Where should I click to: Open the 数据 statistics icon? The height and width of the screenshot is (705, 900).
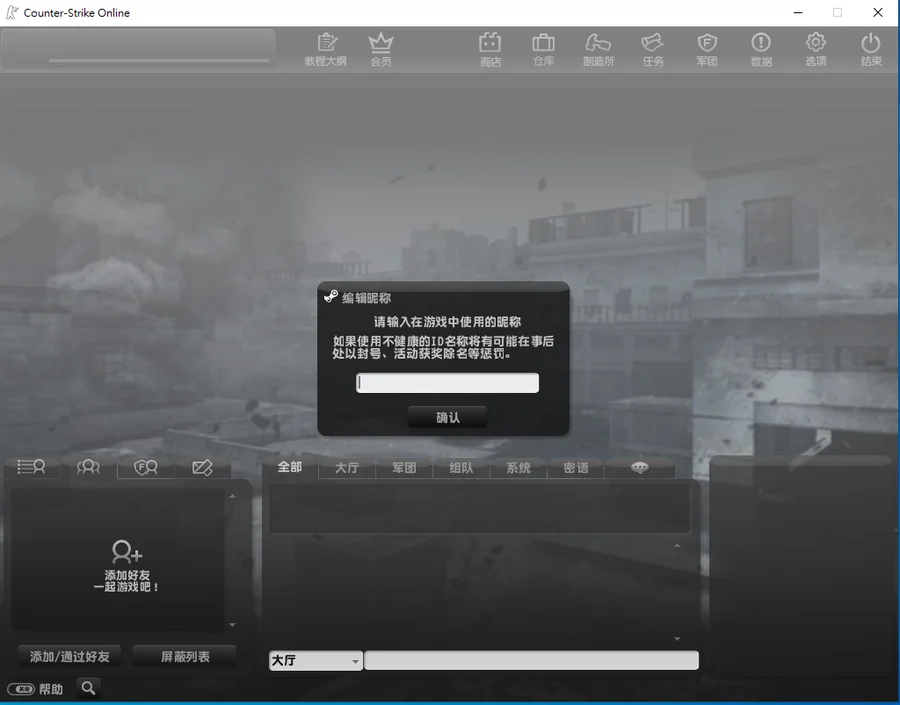coord(761,49)
